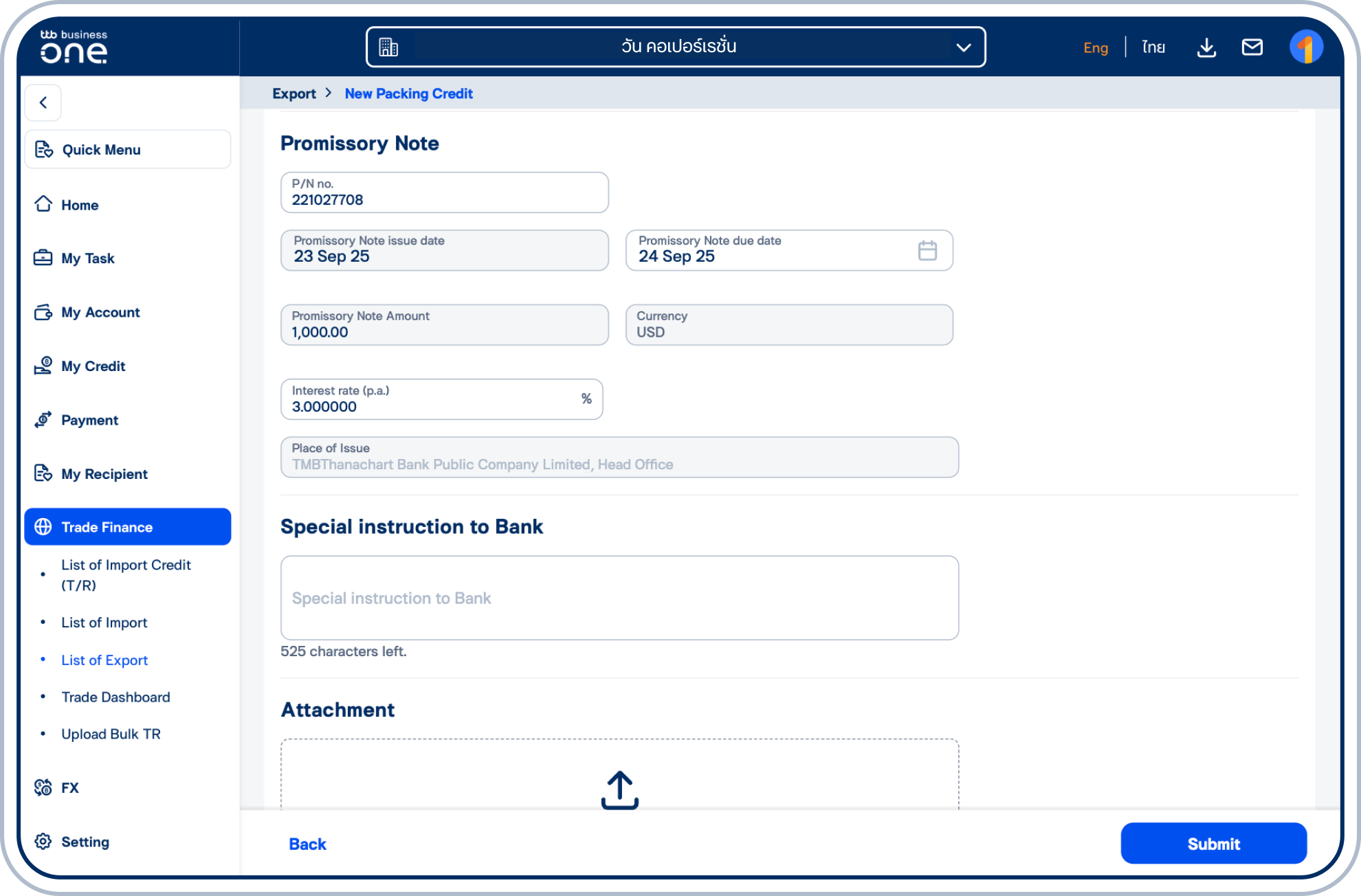Screen dimensions: 1361x896
Task: Click the Back link
Action: point(307,844)
